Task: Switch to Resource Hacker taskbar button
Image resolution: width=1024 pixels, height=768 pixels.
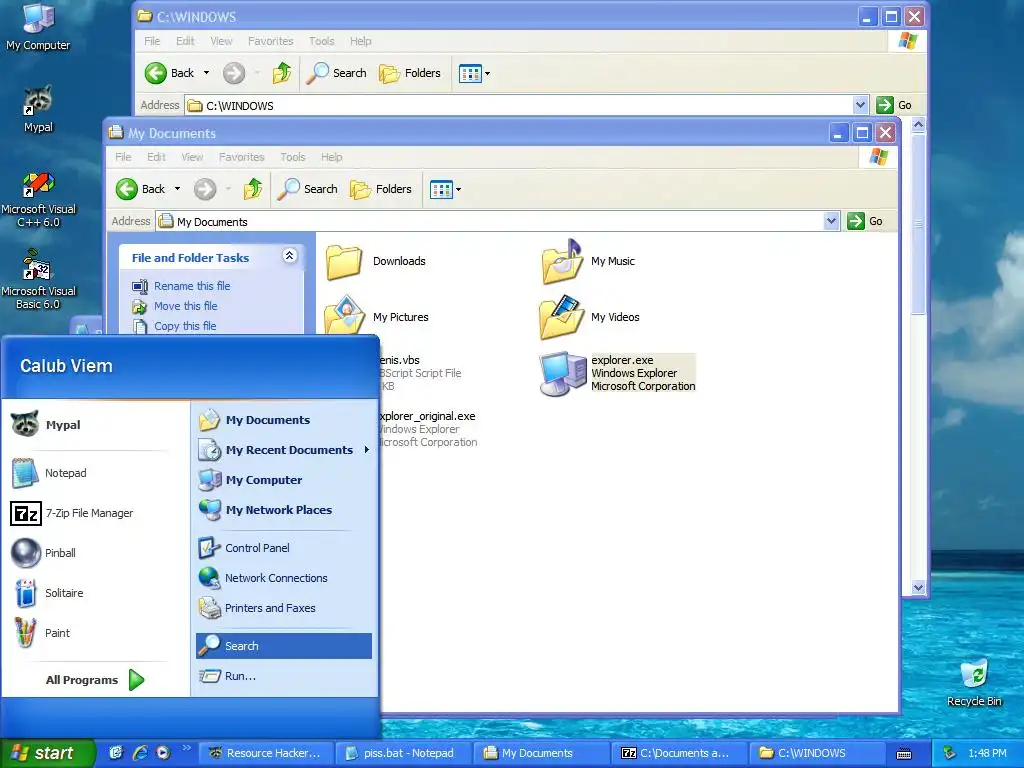Action: (266, 753)
